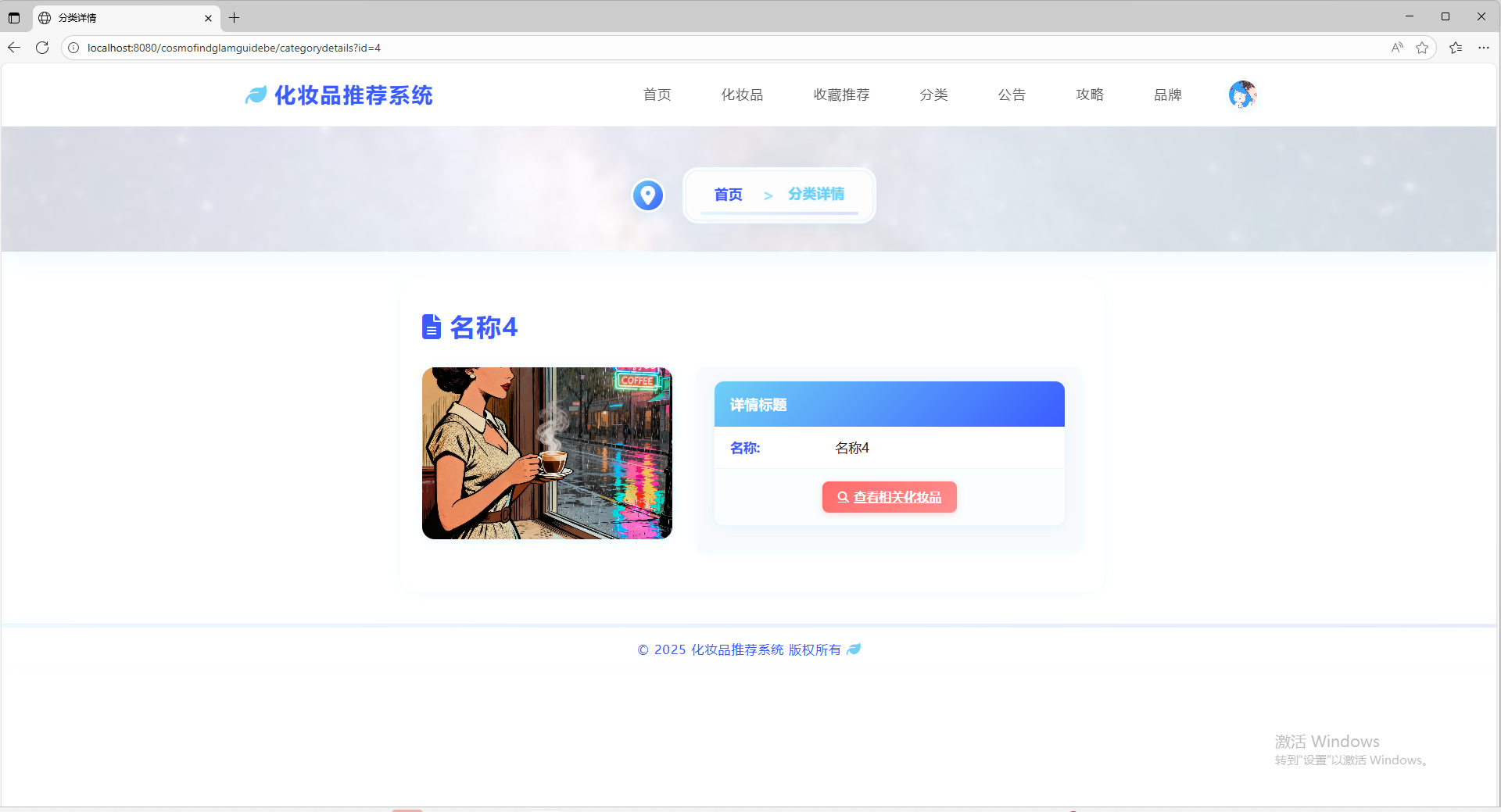Open the user avatar in the navbar
1501x812 pixels.
pos(1242,95)
